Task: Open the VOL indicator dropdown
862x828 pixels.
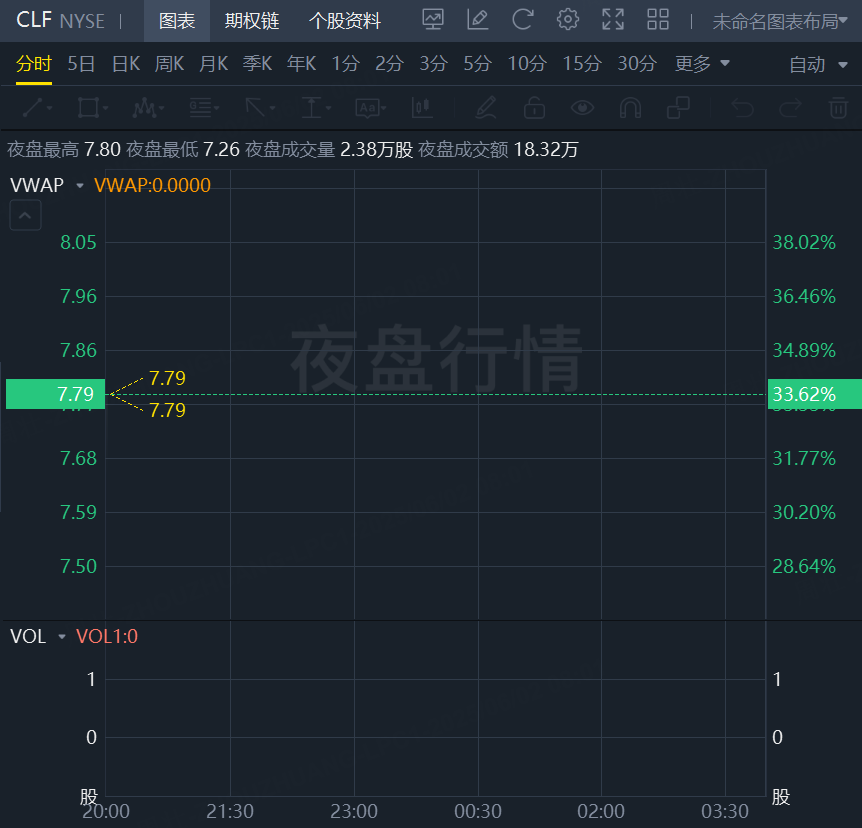Action: [62, 637]
